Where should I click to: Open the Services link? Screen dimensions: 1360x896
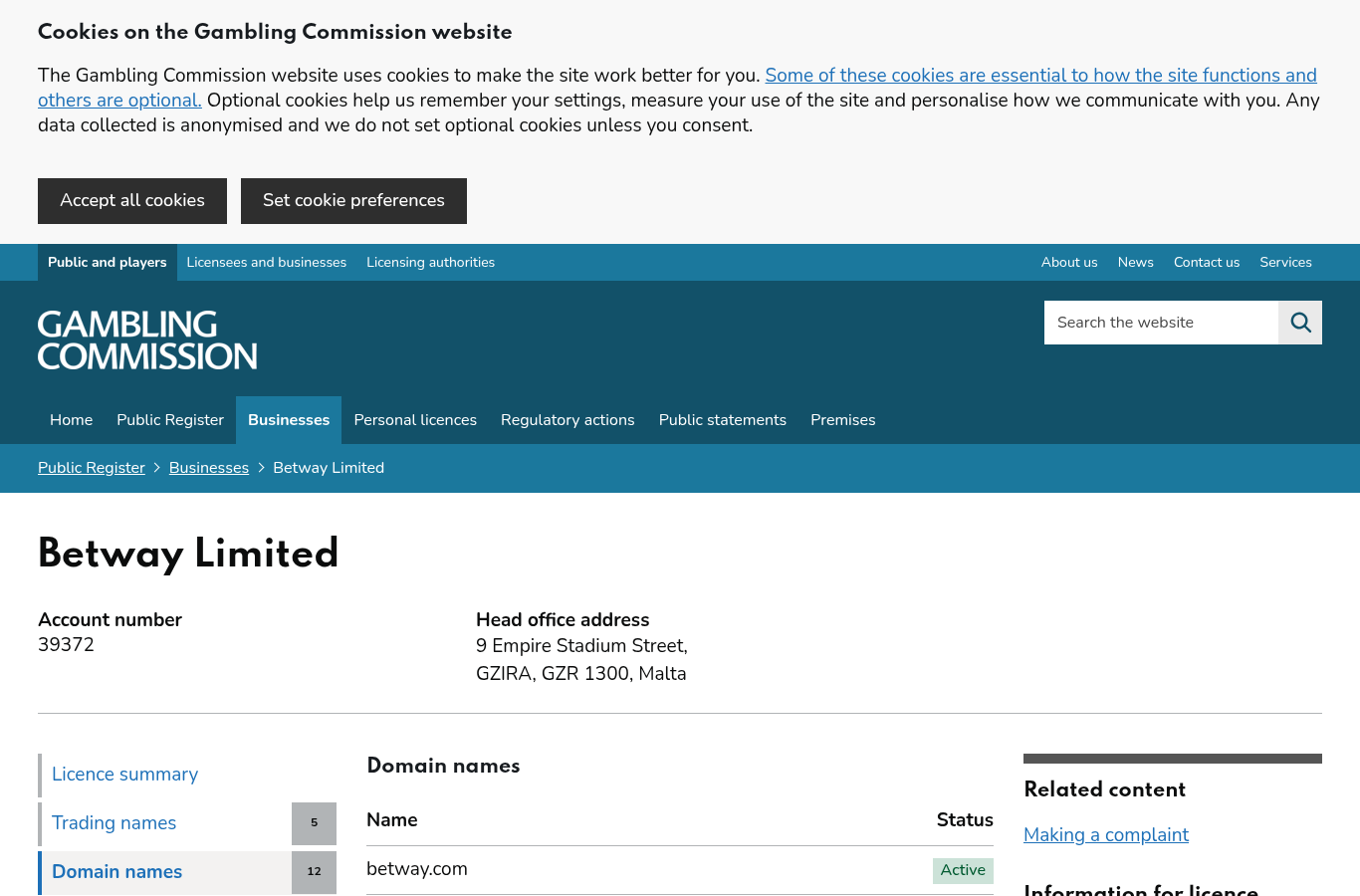1286,263
